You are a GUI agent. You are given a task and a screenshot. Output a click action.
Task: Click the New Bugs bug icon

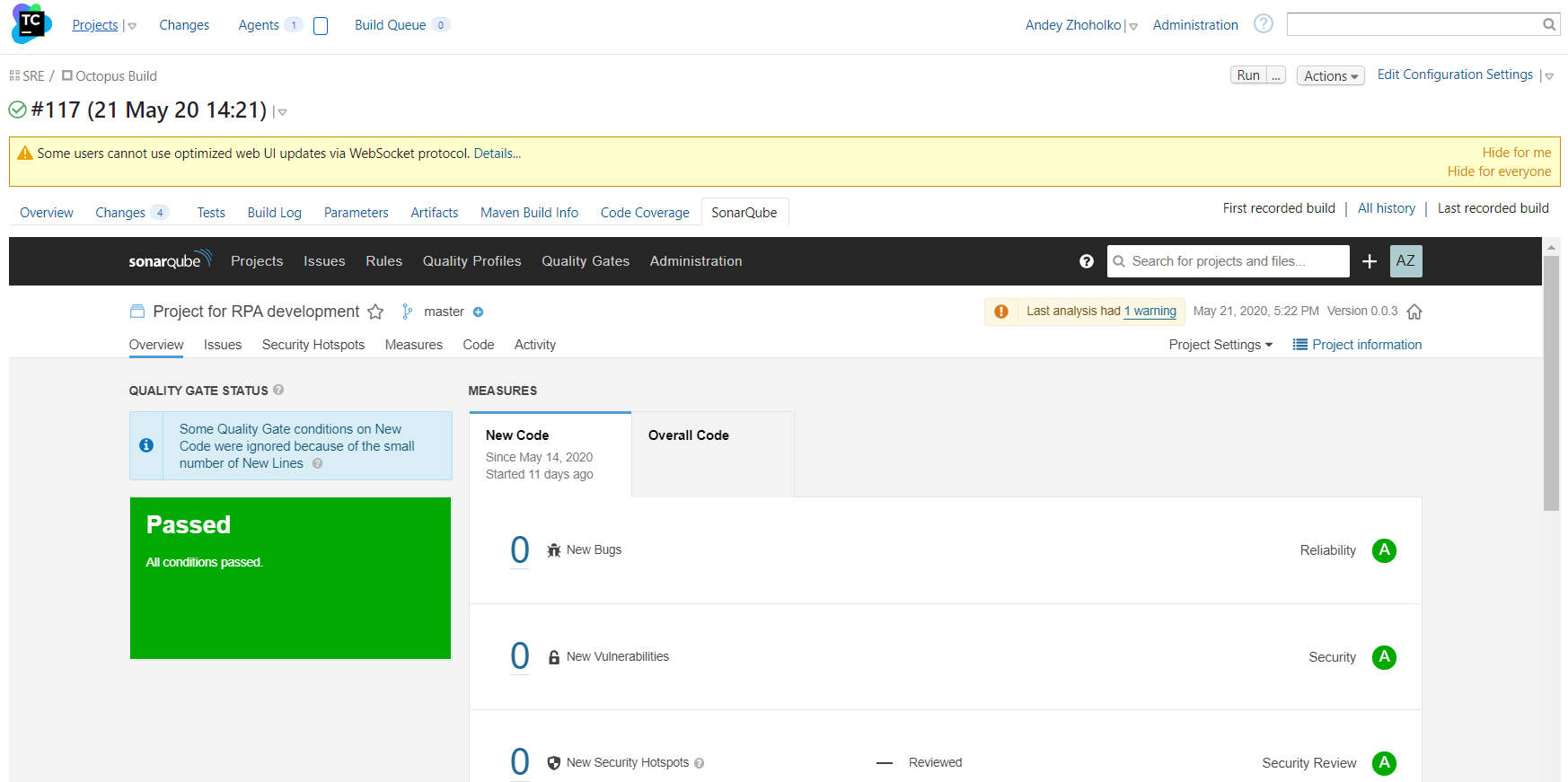(x=554, y=550)
